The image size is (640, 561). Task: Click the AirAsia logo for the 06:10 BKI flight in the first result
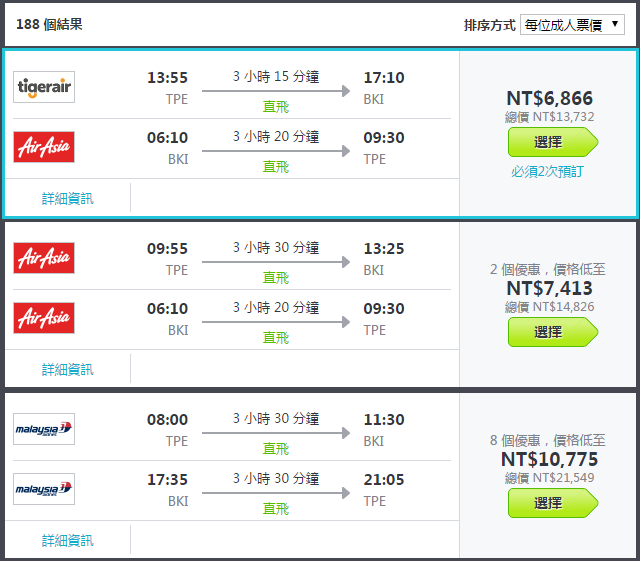(x=44, y=147)
